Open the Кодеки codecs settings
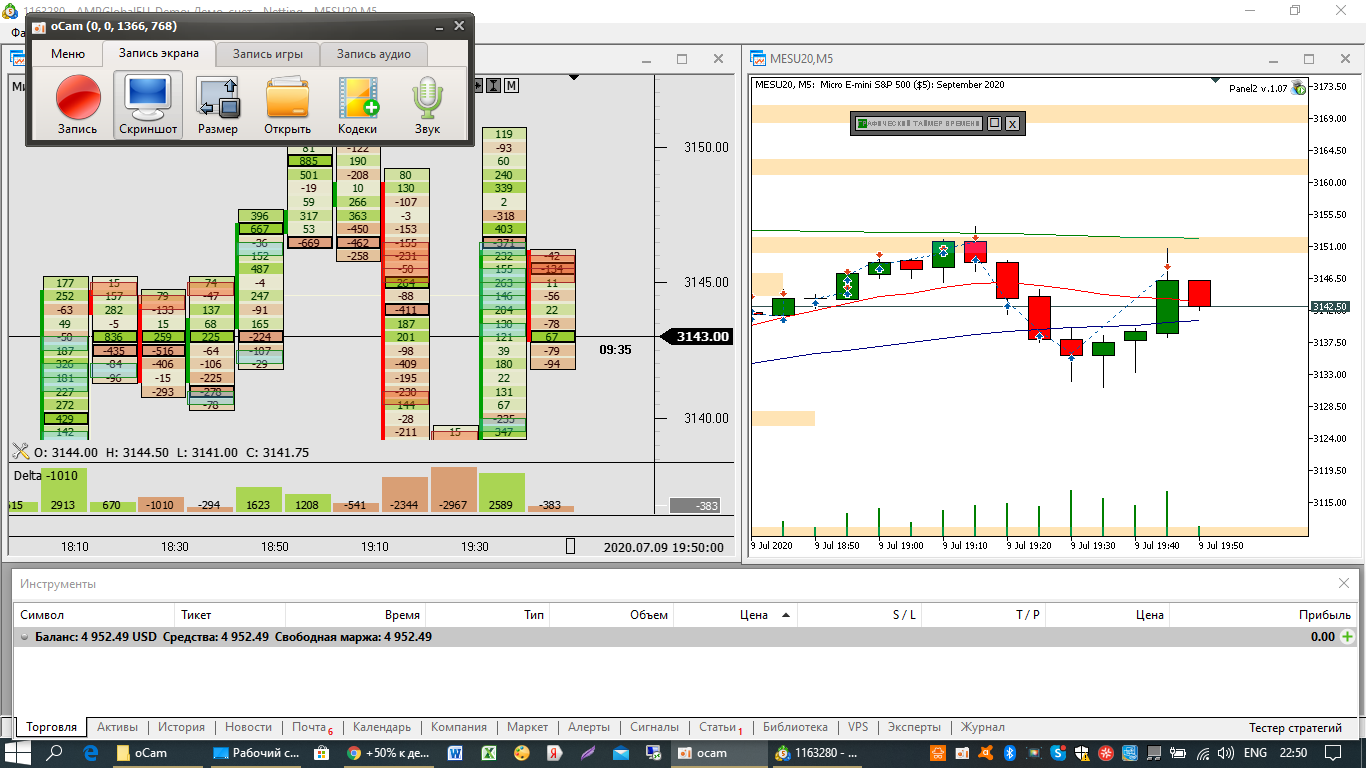Image resolution: width=1366 pixels, height=768 pixels. click(357, 105)
